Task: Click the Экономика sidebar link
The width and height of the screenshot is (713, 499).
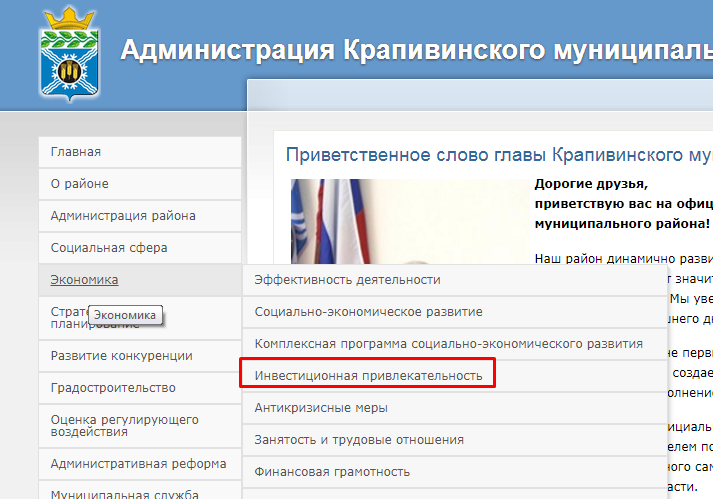Action: pos(84,280)
